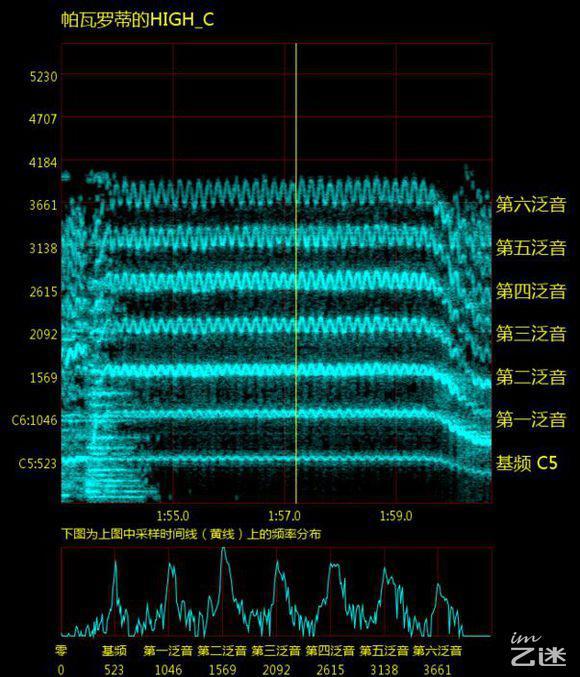Select the 第三泛音 label under the spectrum plot
The image size is (580, 677).
point(276,651)
